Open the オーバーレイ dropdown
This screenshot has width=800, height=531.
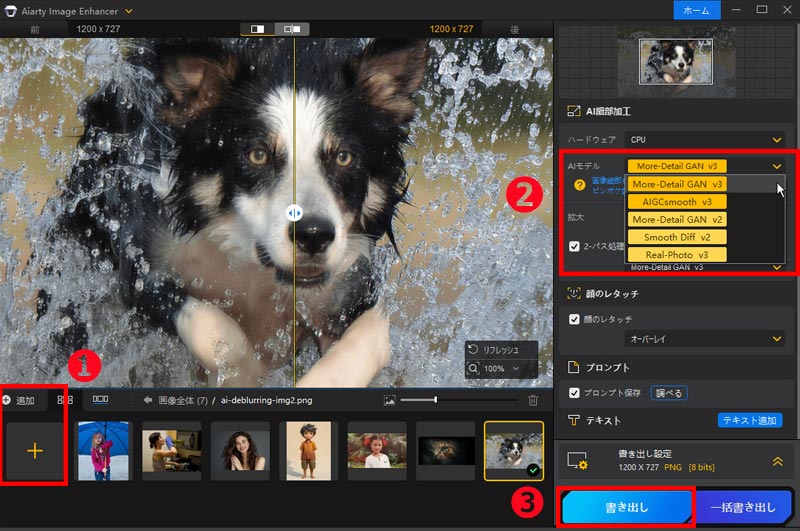pos(704,340)
